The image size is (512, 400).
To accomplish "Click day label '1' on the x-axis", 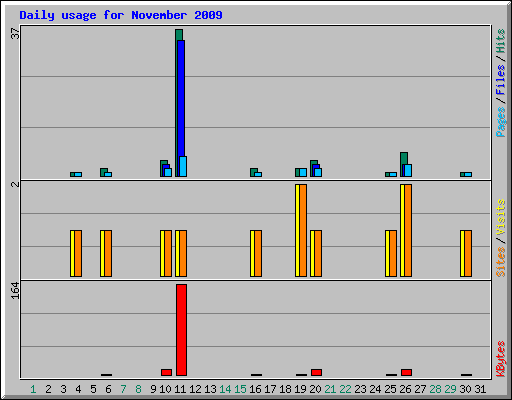I will tap(33, 389).
